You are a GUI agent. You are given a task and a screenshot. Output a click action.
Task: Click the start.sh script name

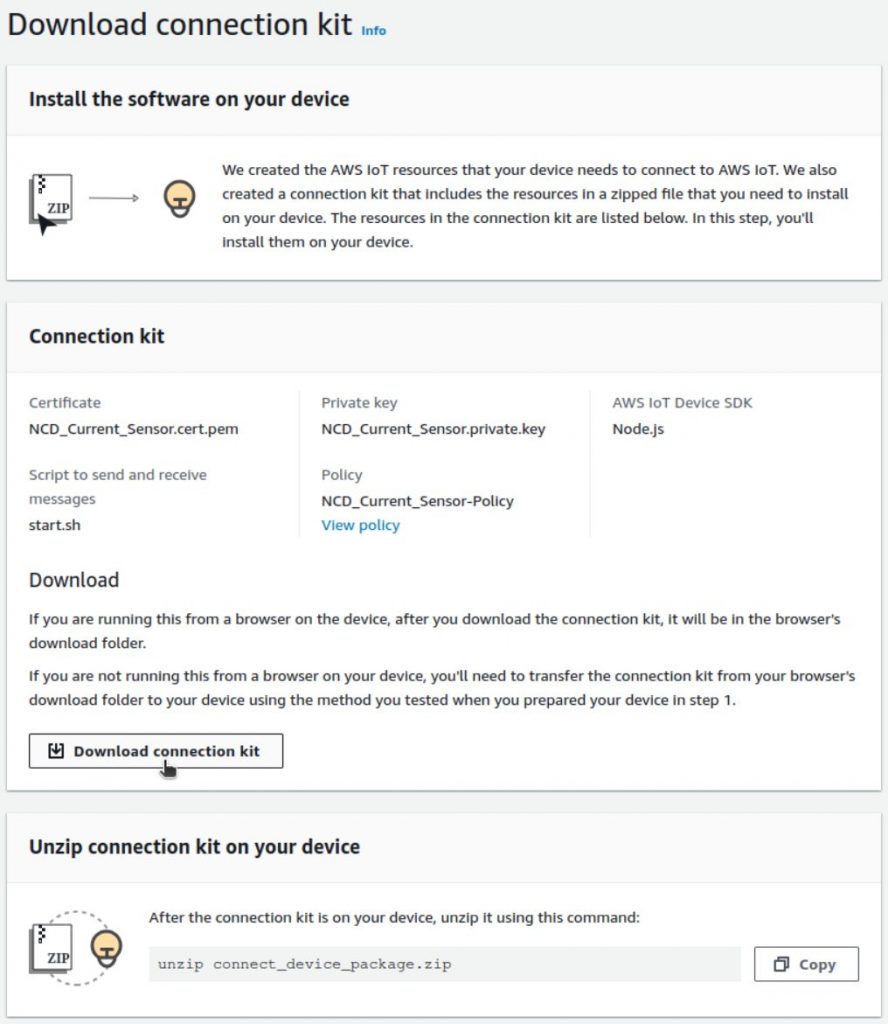55,525
